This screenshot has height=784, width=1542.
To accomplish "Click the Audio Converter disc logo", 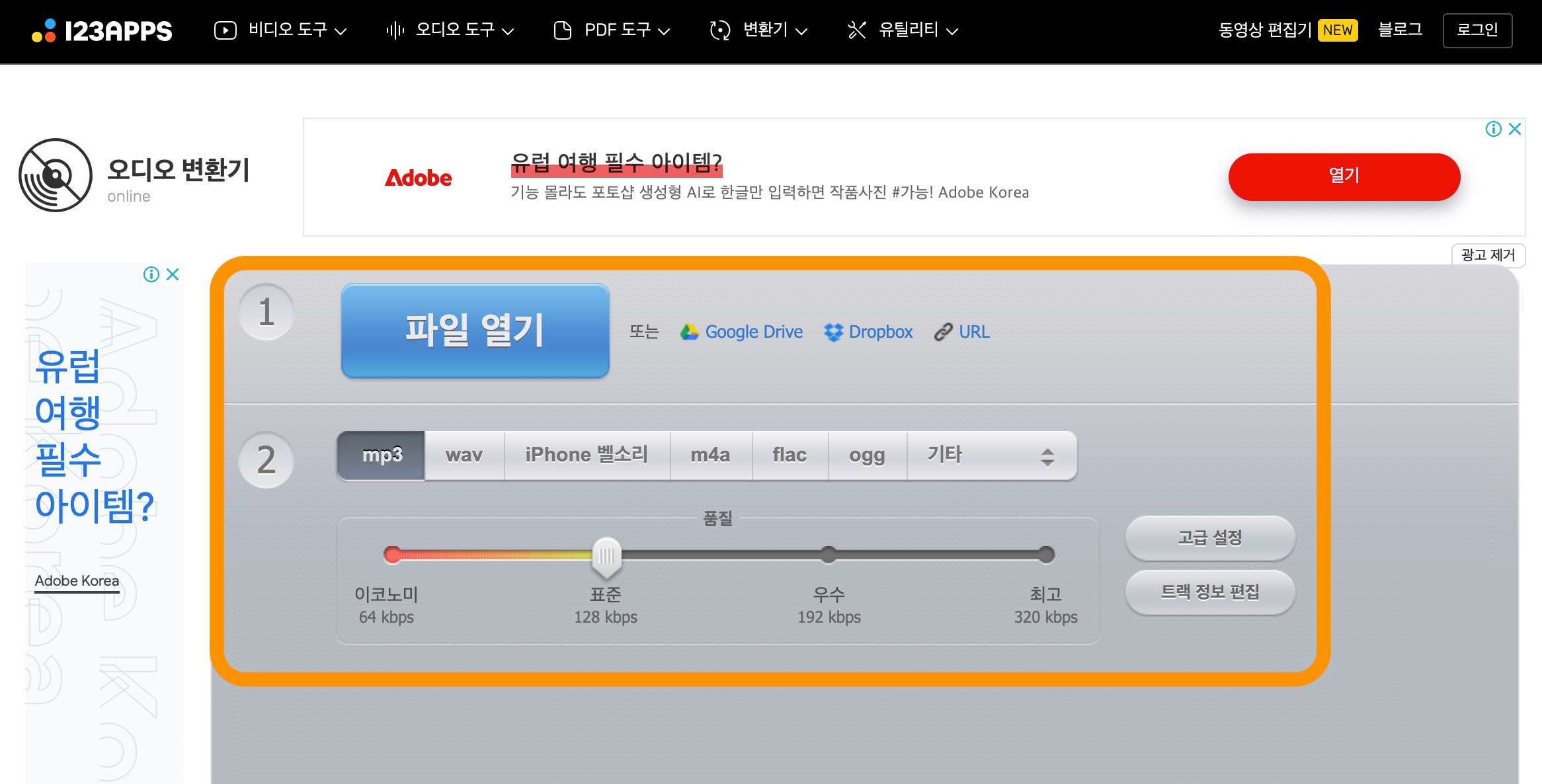I will 56,175.
